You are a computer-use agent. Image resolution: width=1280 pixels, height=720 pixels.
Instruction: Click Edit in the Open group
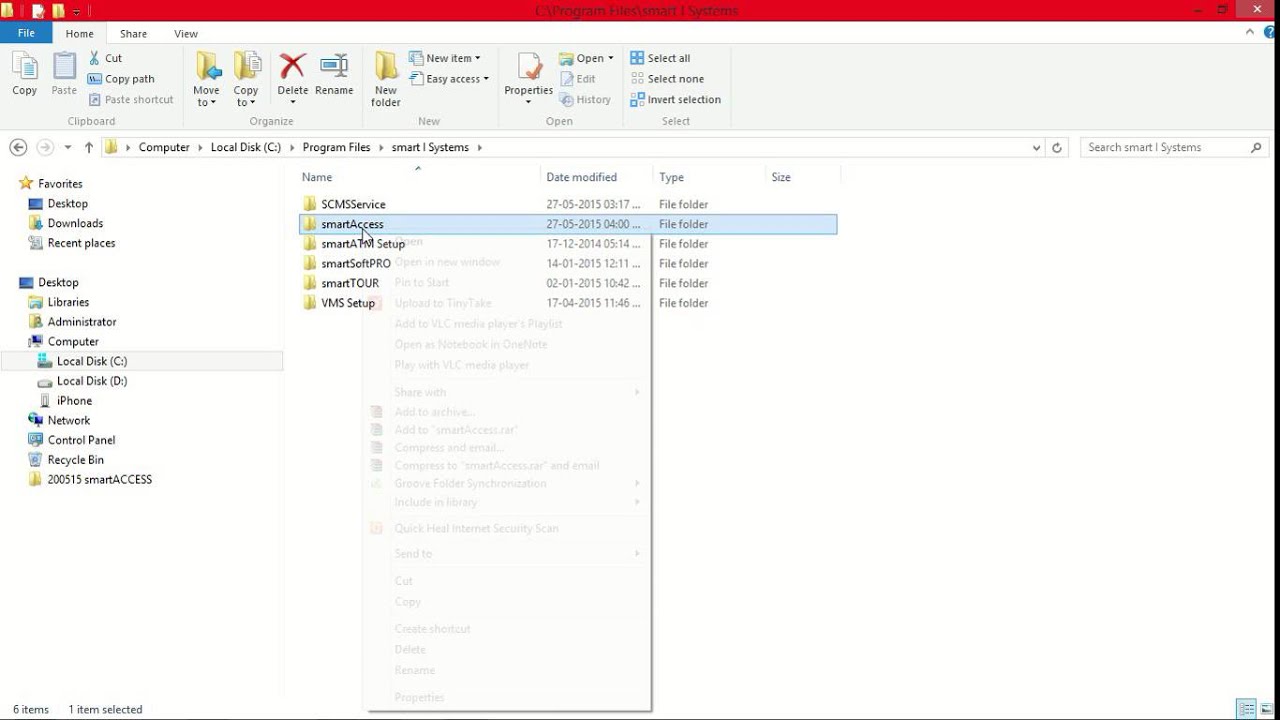(578, 79)
